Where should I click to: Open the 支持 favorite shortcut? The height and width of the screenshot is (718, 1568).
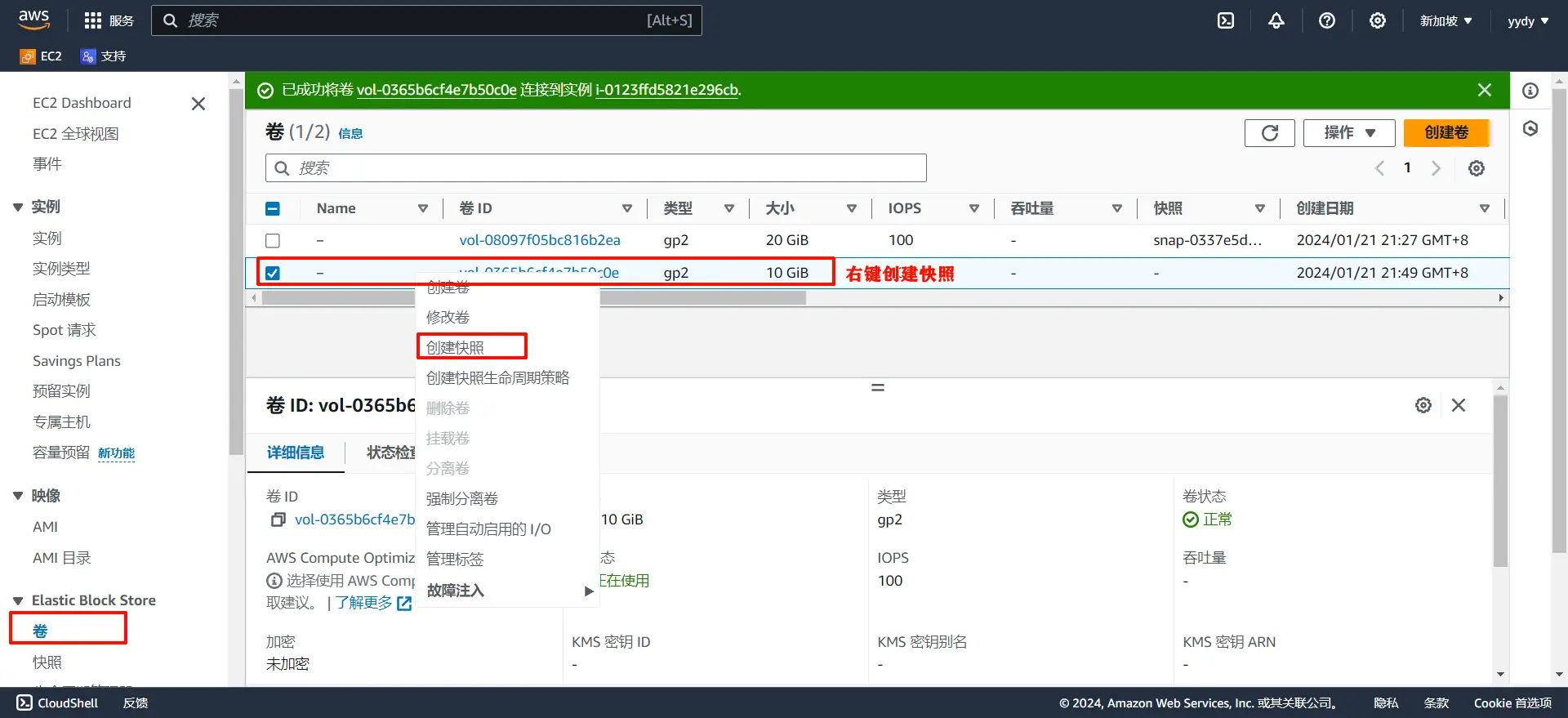(x=103, y=56)
